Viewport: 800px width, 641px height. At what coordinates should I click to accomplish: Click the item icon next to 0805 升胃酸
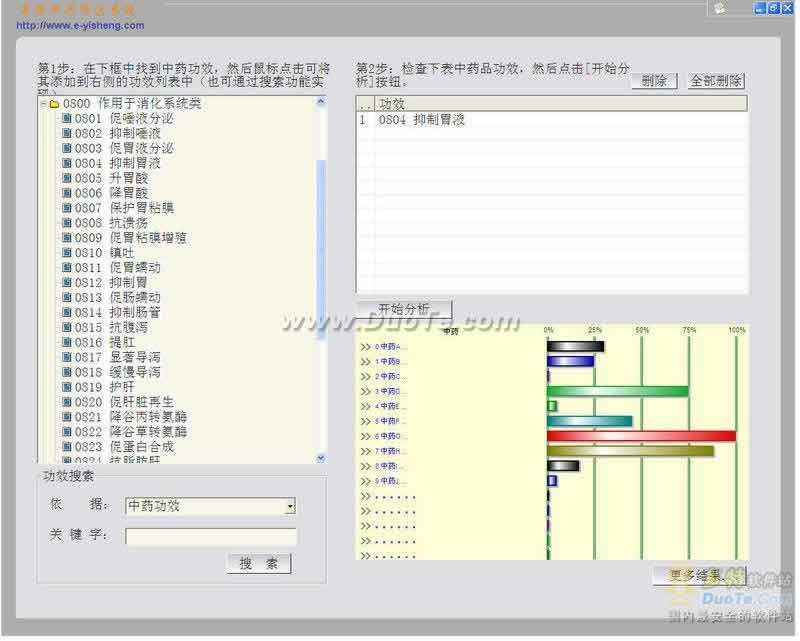click(66, 178)
